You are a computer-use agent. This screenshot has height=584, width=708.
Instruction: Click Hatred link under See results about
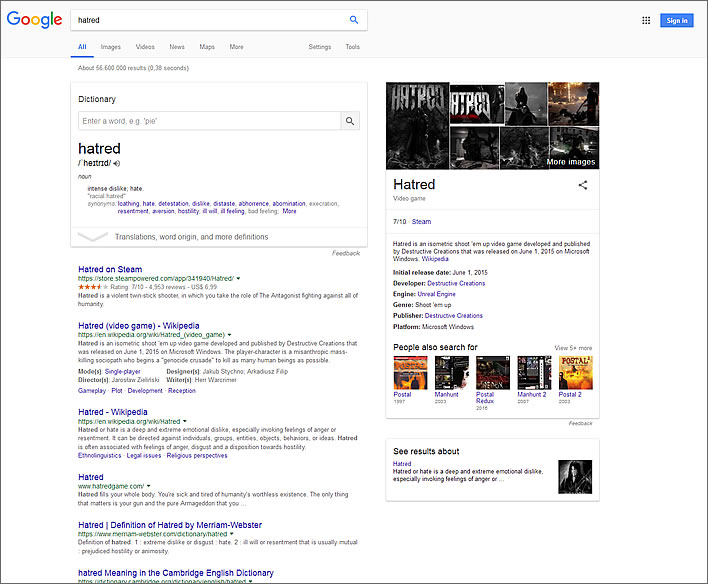pyautogui.click(x=402, y=463)
